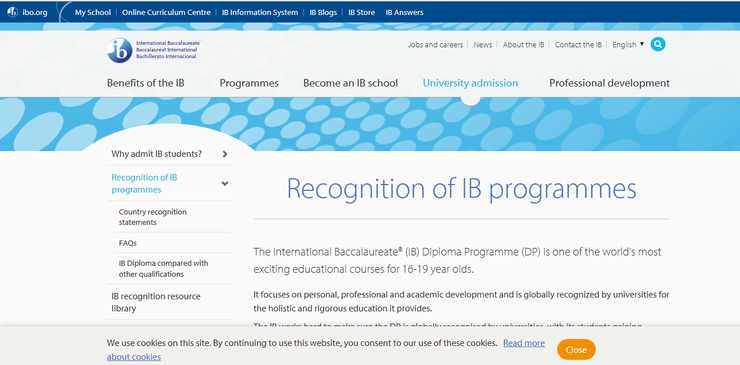This screenshot has width=740, height=365.
Task: Collapse Recognition of IB programmes chevron
Action: [x=225, y=183]
